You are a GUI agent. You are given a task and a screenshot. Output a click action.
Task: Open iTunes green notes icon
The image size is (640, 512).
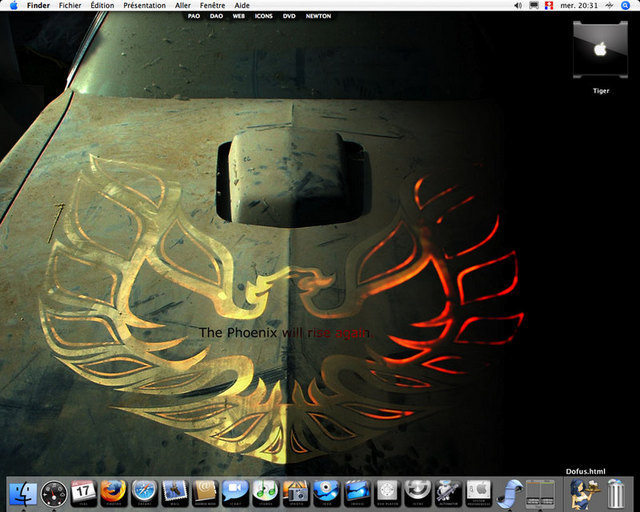pyautogui.click(x=265, y=493)
